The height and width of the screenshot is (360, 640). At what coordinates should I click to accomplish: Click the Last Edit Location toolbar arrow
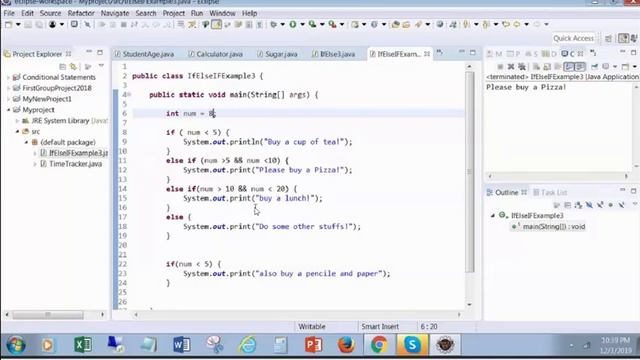pos(506,24)
